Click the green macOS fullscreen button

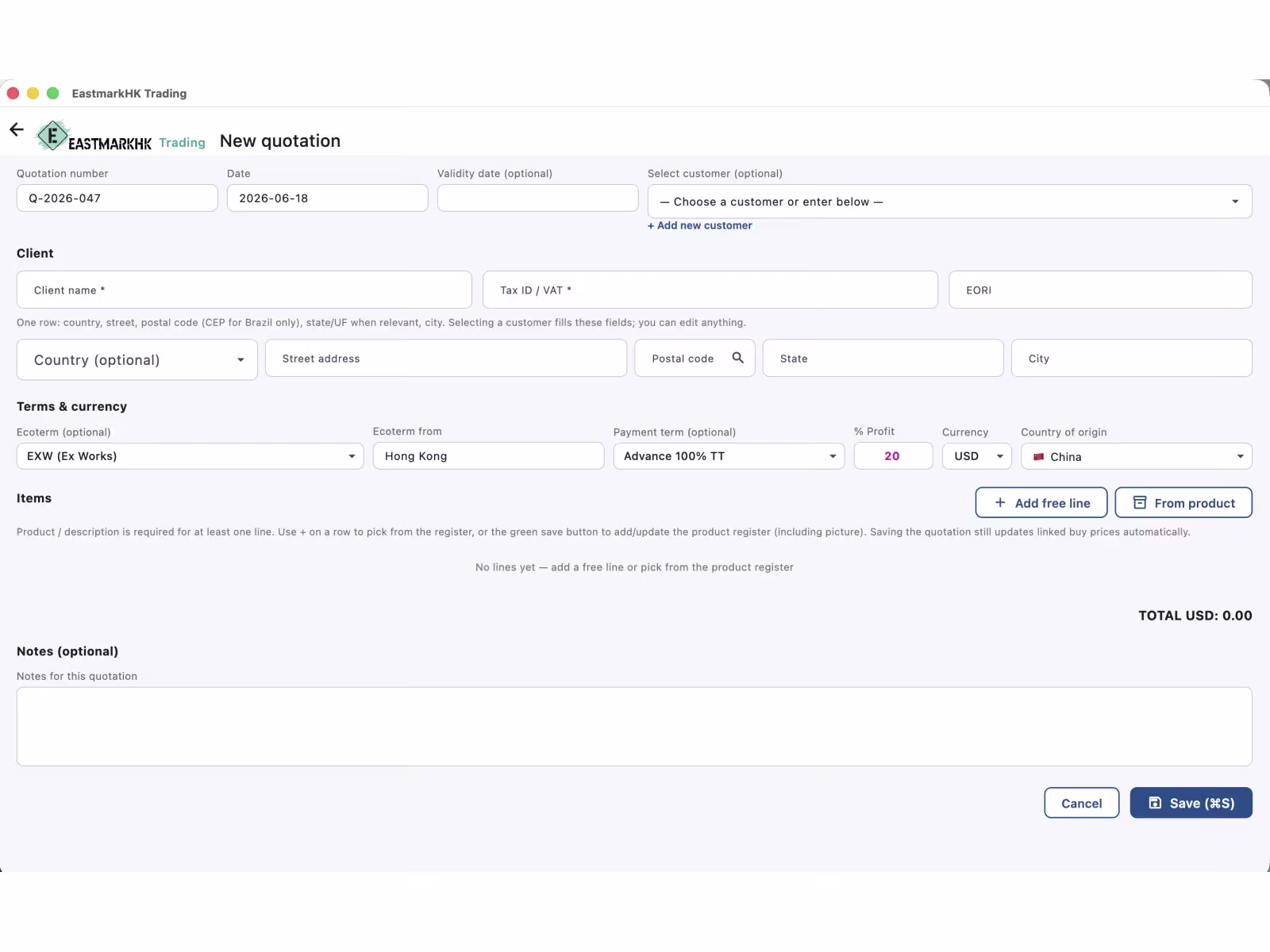coord(53,94)
